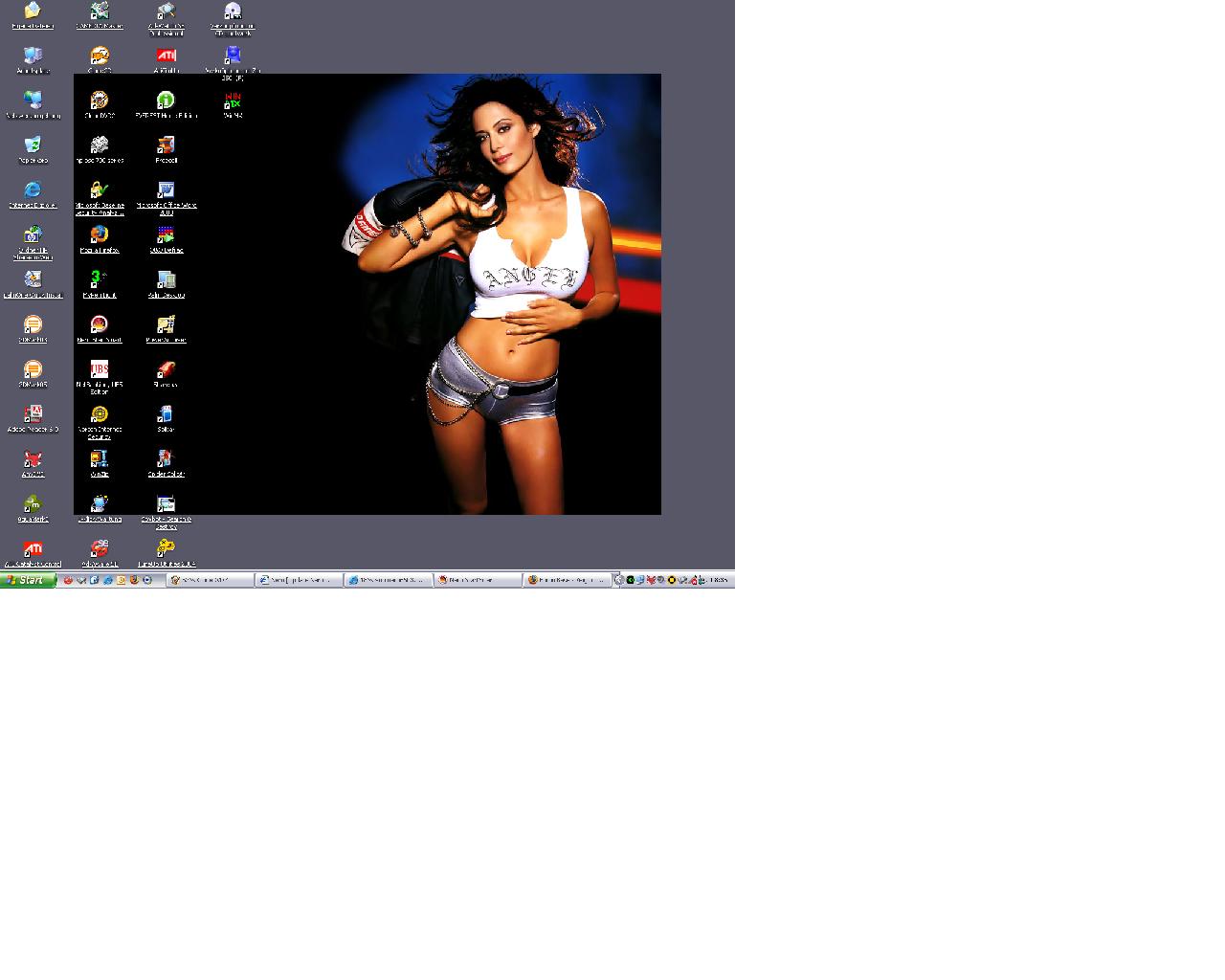This screenshot has width=1225, height=980.
Task: Click the system tray clock
Action: [719, 580]
